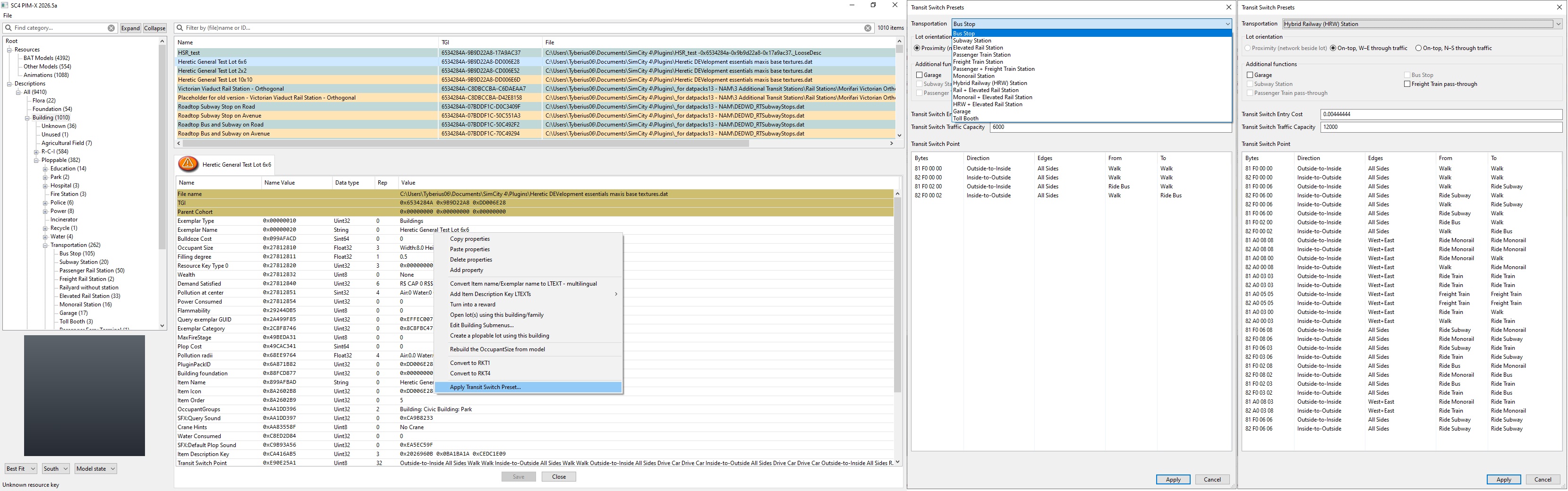Open Add Item Description Key LTEXTs submenu
Screen dimensions: 1568x491
tap(528, 294)
